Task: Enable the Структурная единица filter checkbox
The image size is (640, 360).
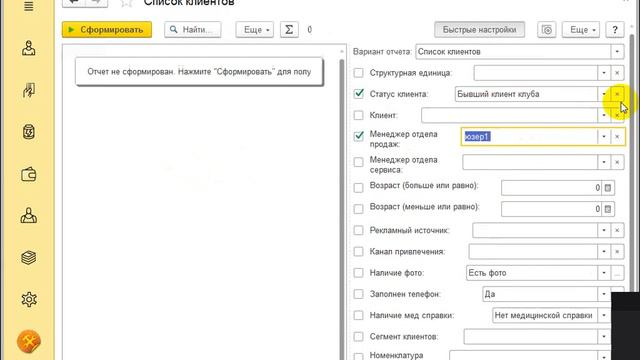Action: [358, 73]
